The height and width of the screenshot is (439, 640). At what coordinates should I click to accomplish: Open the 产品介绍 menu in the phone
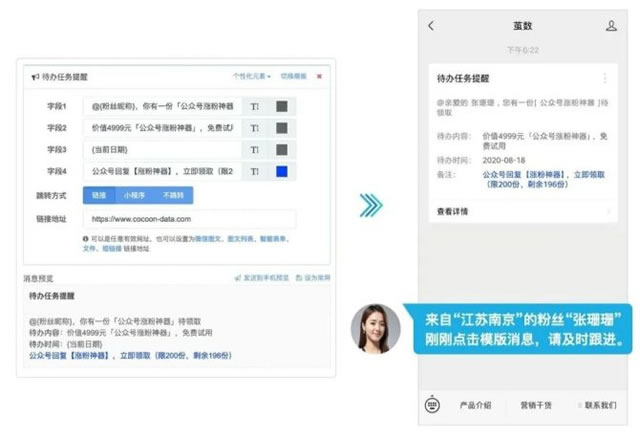[476, 405]
